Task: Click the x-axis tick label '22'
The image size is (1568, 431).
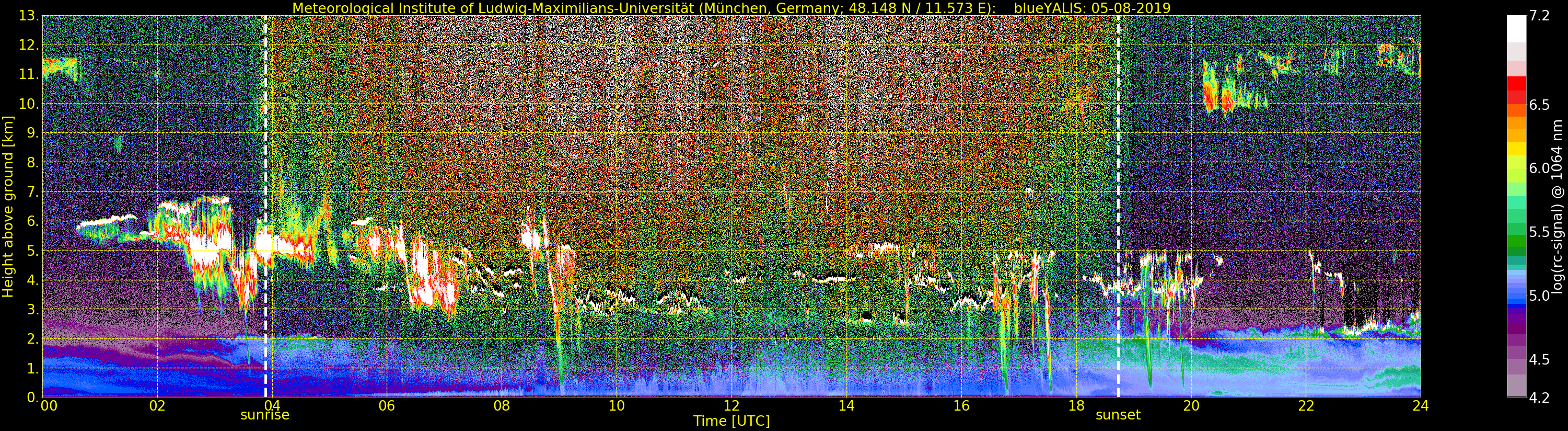Action: (x=1306, y=405)
